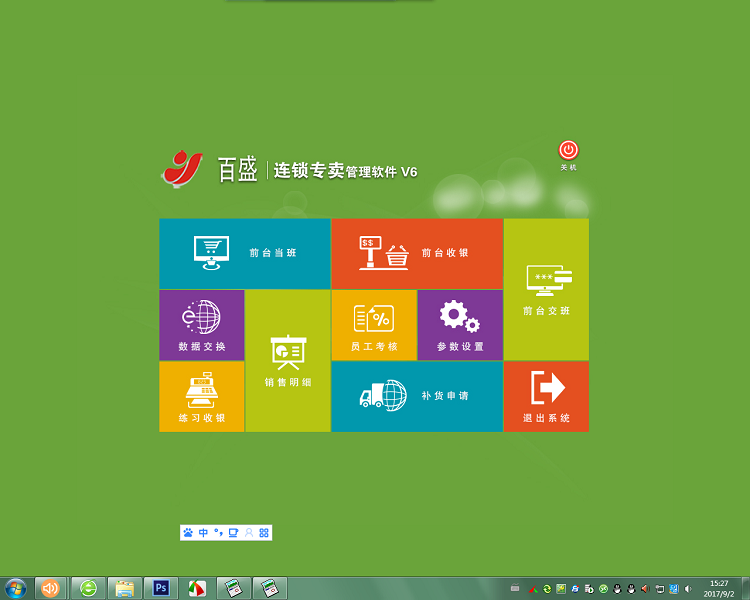Viewport: 750px width, 600px height.
Task: Toggle the 中 Chinese input mode
Action: click(203, 533)
